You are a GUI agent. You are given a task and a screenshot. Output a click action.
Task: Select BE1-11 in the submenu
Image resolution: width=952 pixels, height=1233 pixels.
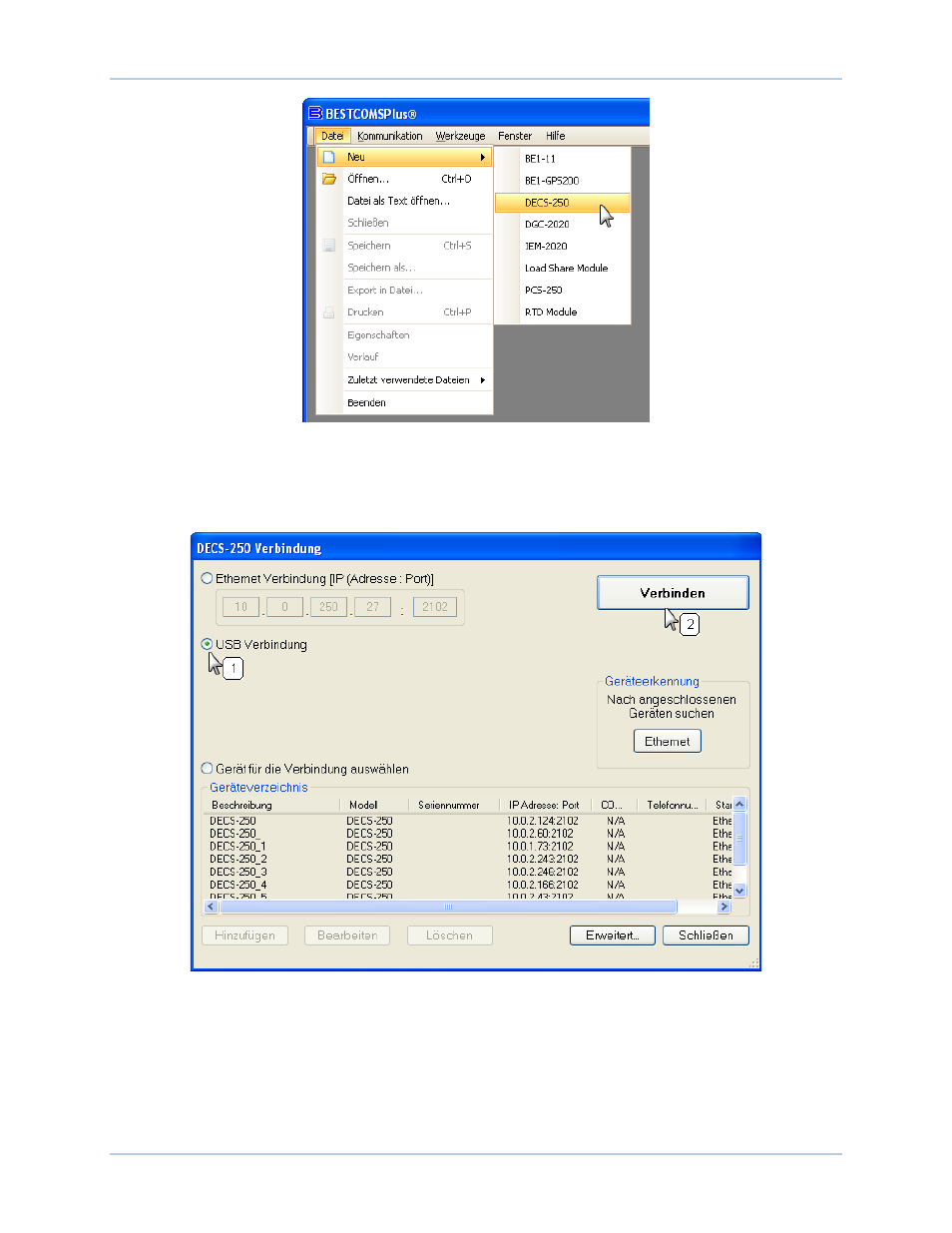[x=562, y=159]
